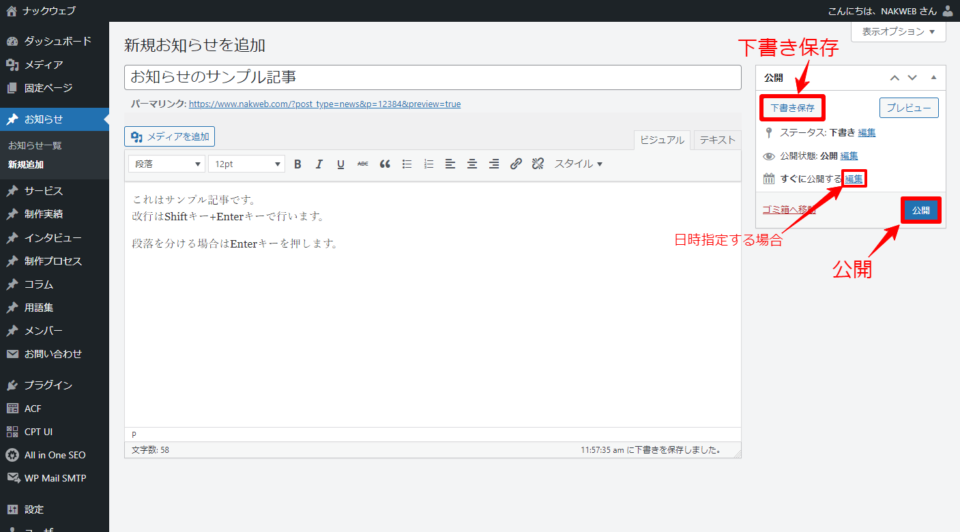Switch to the テキスト editor tab
Viewport: 960px width, 532px height.
[717, 141]
